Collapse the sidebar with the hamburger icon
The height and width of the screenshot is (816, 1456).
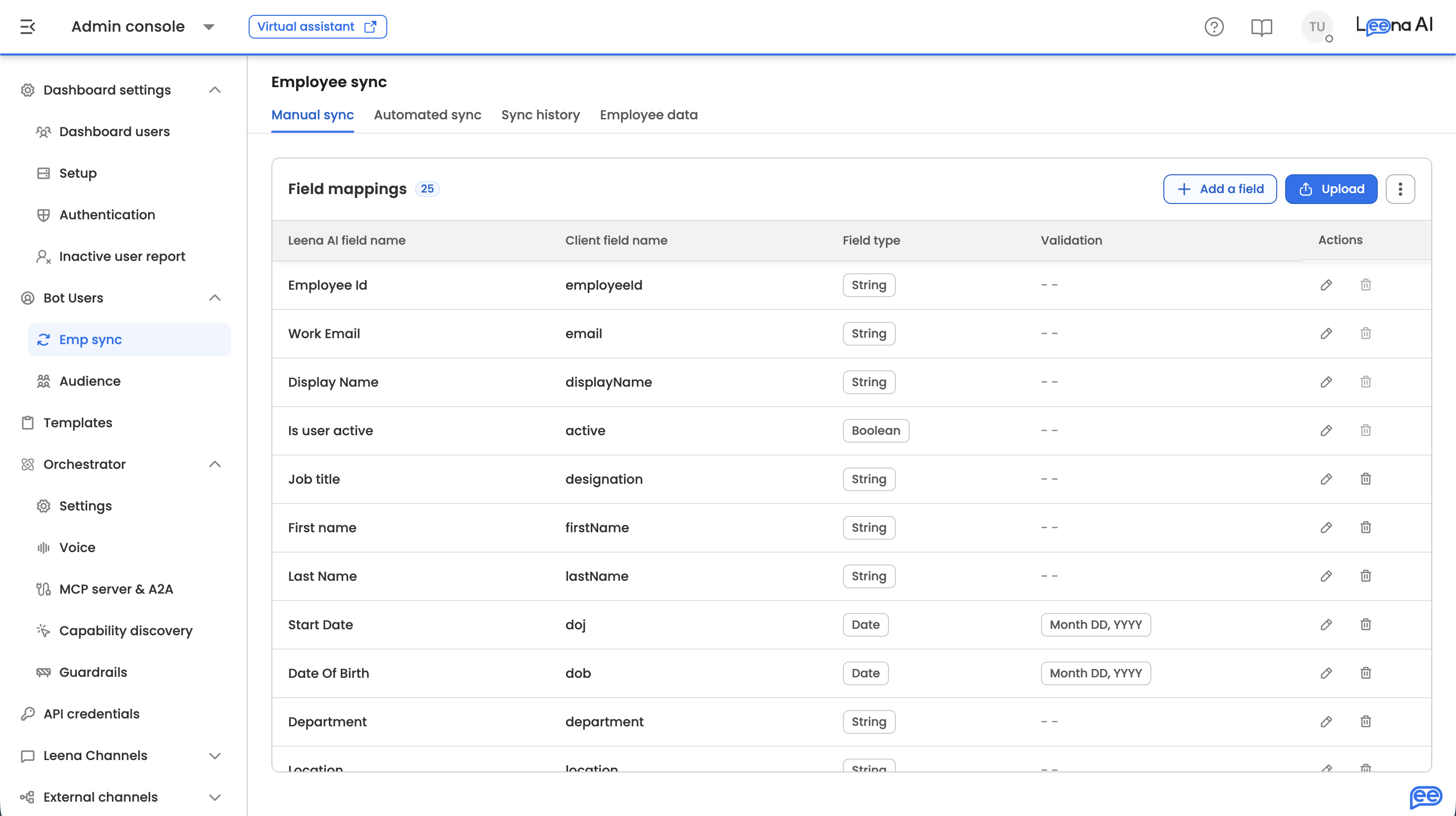(x=28, y=27)
